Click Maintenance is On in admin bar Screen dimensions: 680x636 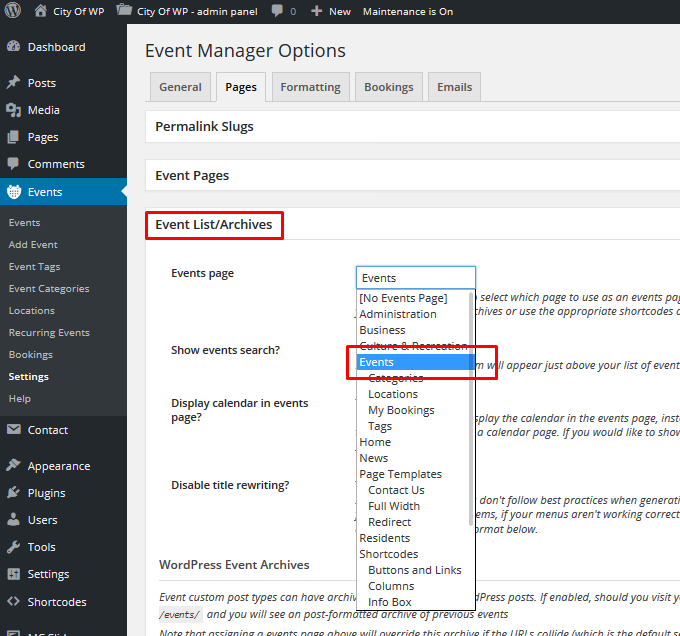[x=407, y=11]
